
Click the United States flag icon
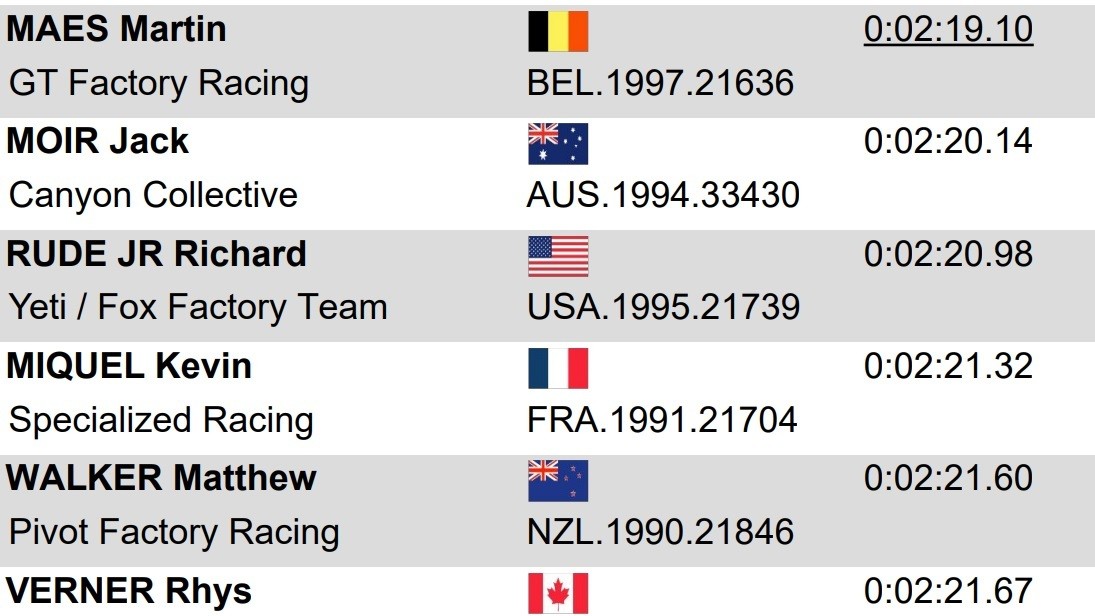click(558, 256)
